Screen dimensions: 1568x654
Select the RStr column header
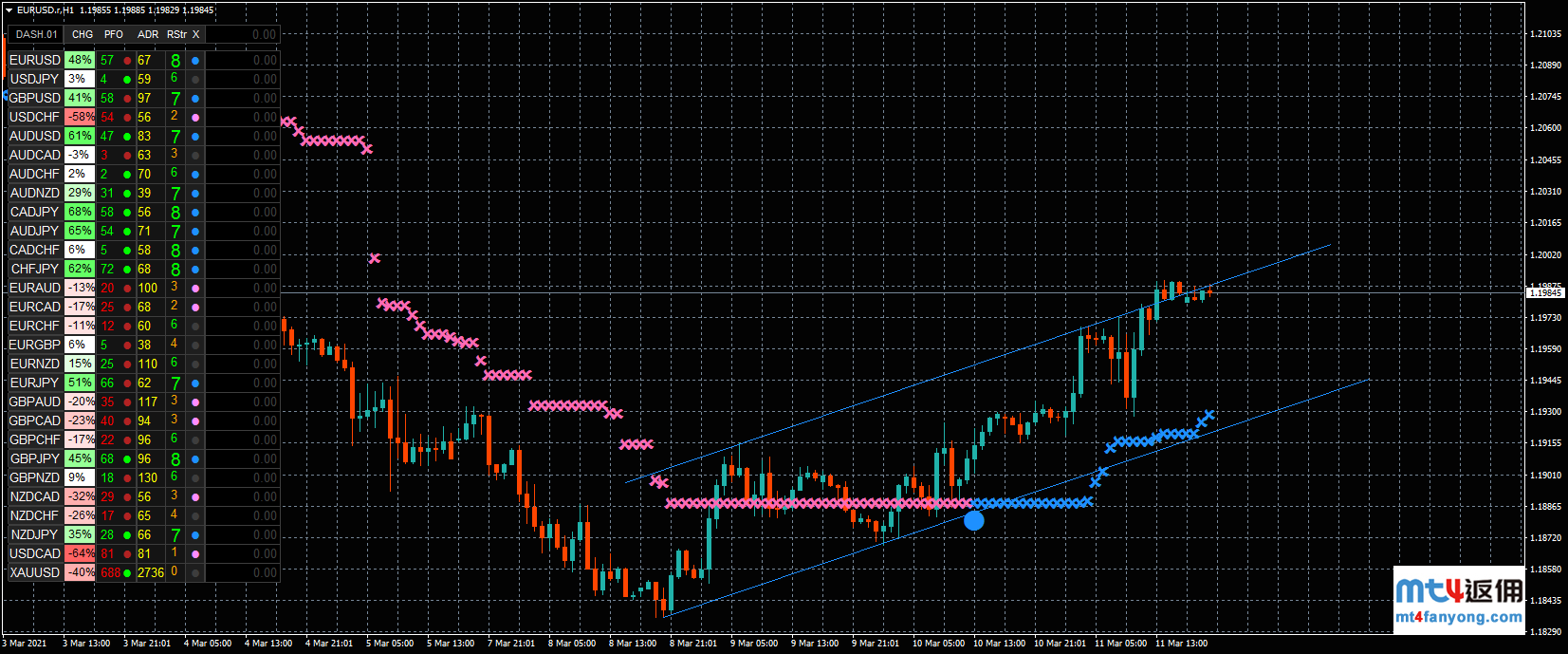pyautogui.click(x=176, y=34)
